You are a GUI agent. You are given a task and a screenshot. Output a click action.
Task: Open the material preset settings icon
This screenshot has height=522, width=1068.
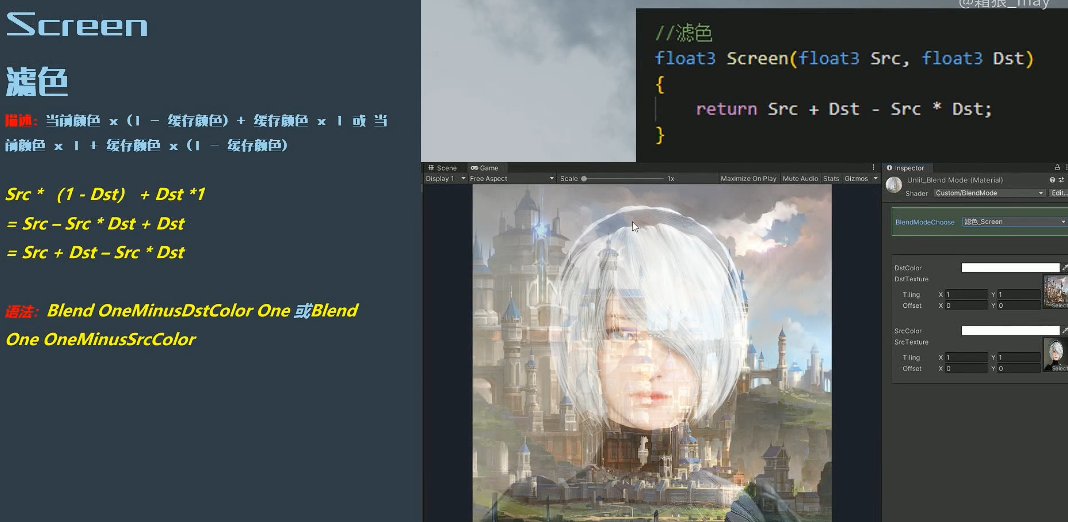pyautogui.click(x=1061, y=180)
